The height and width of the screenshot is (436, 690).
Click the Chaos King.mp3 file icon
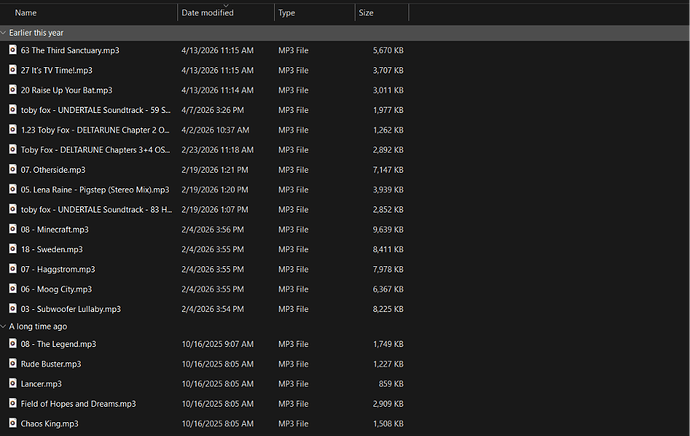pyautogui.click(x=13, y=423)
